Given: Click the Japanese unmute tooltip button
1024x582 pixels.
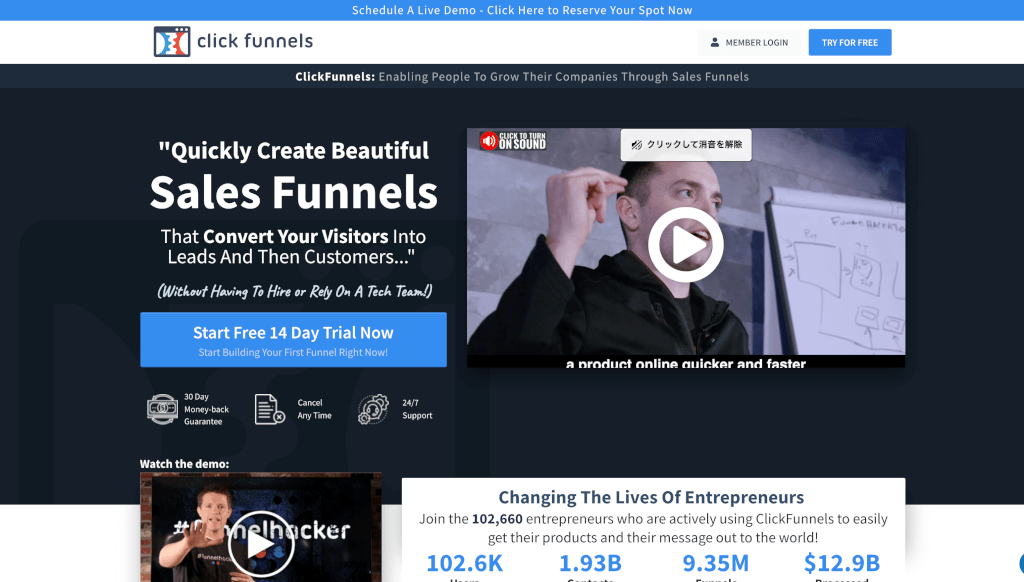Looking at the screenshot, I should pos(686,144).
